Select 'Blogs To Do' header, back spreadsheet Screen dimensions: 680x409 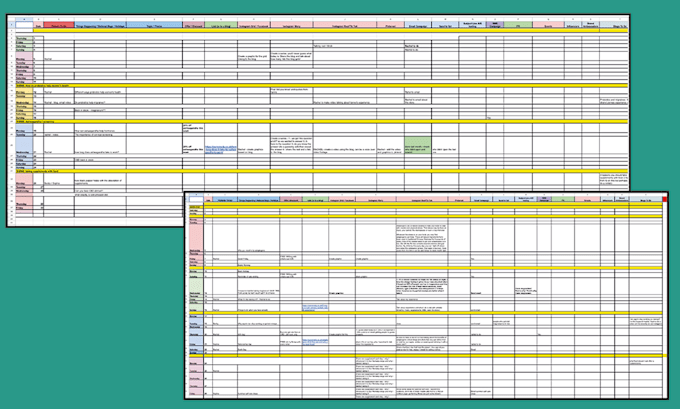tap(614, 25)
